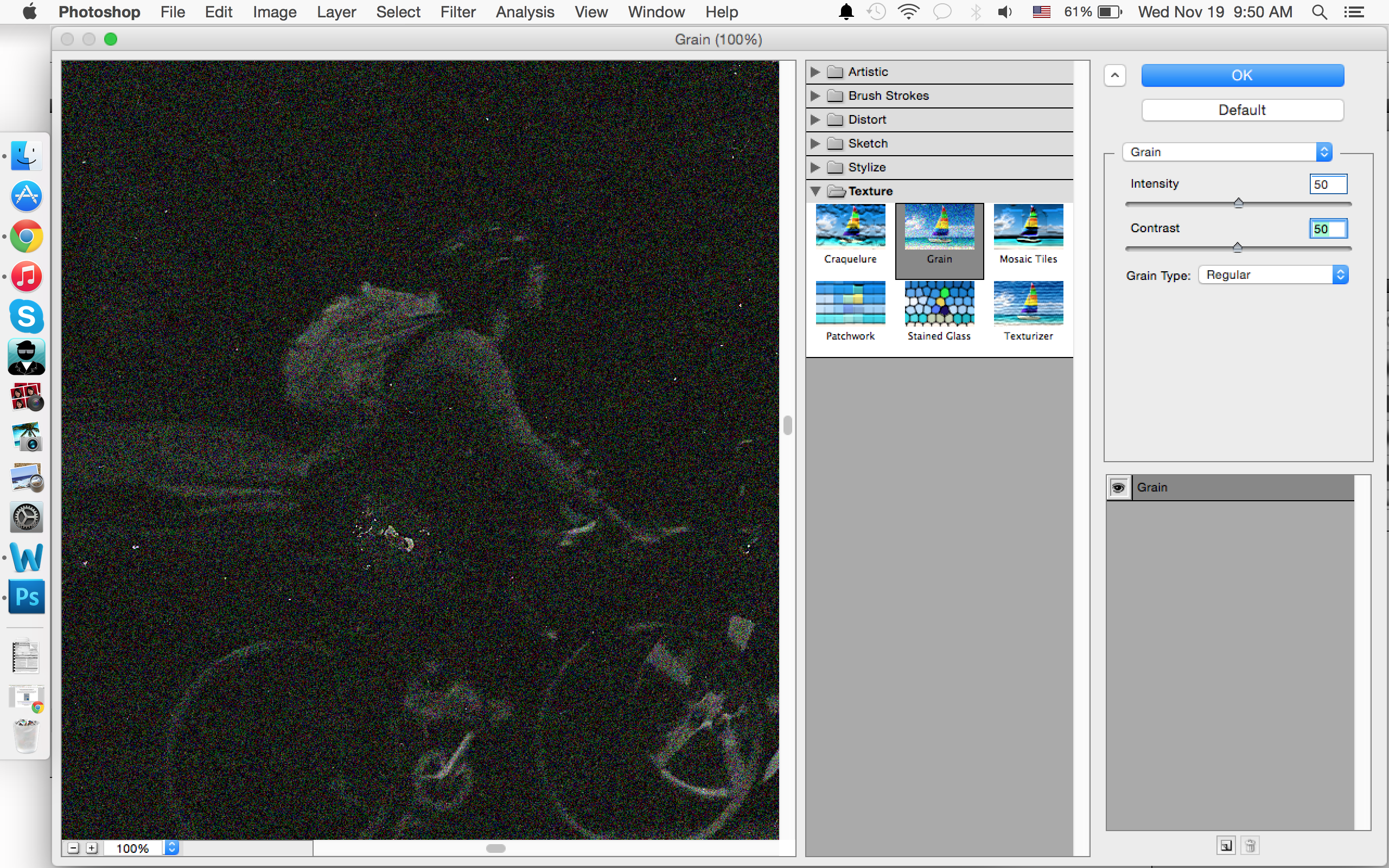Open the Trash in the Dock
This screenshot has height=868, width=1389.
pos(27,736)
